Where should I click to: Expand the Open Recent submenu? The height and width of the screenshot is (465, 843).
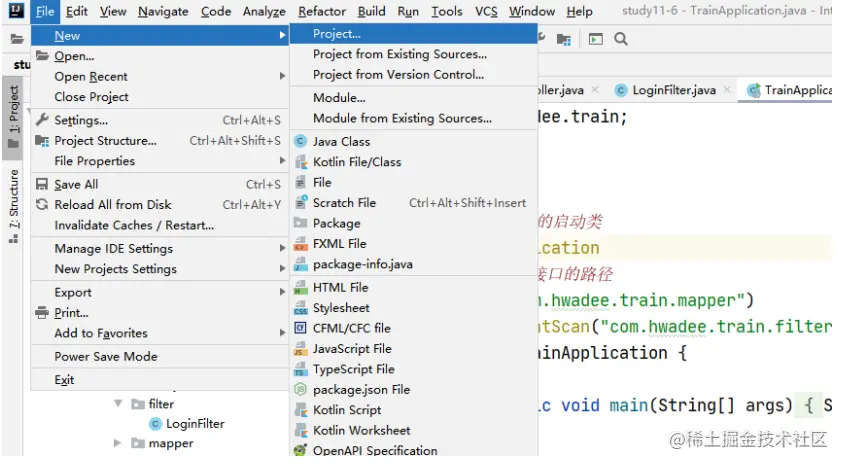(91, 76)
